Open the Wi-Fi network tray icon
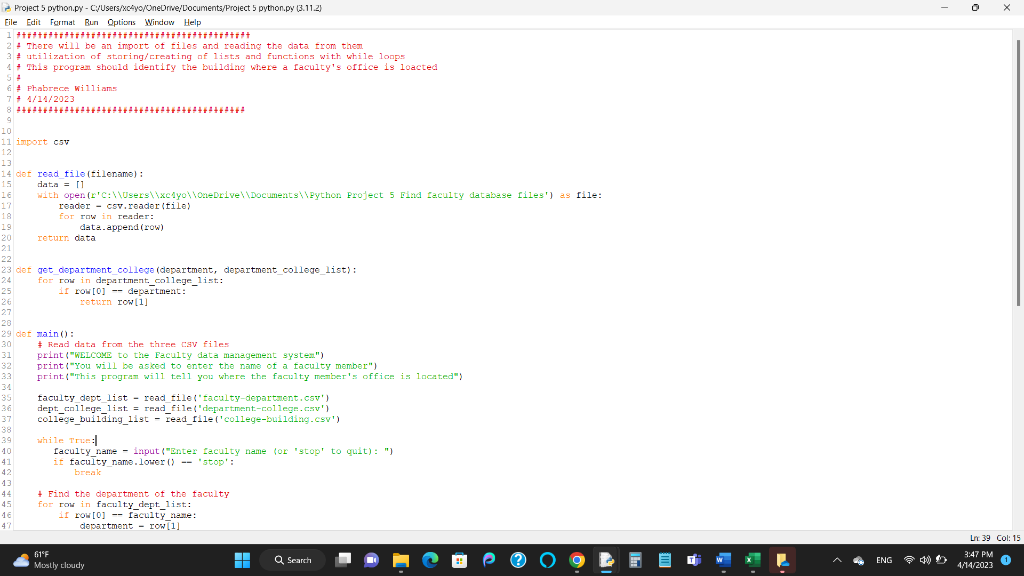 click(x=909, y=560)
